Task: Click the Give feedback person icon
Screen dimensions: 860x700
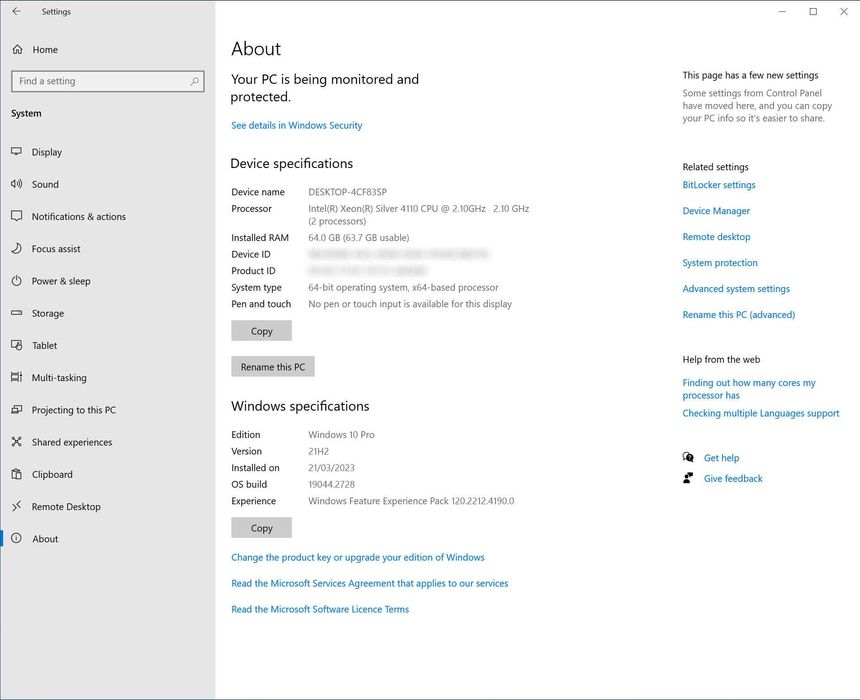Action: pyautogui.click(x=688, y=478)
